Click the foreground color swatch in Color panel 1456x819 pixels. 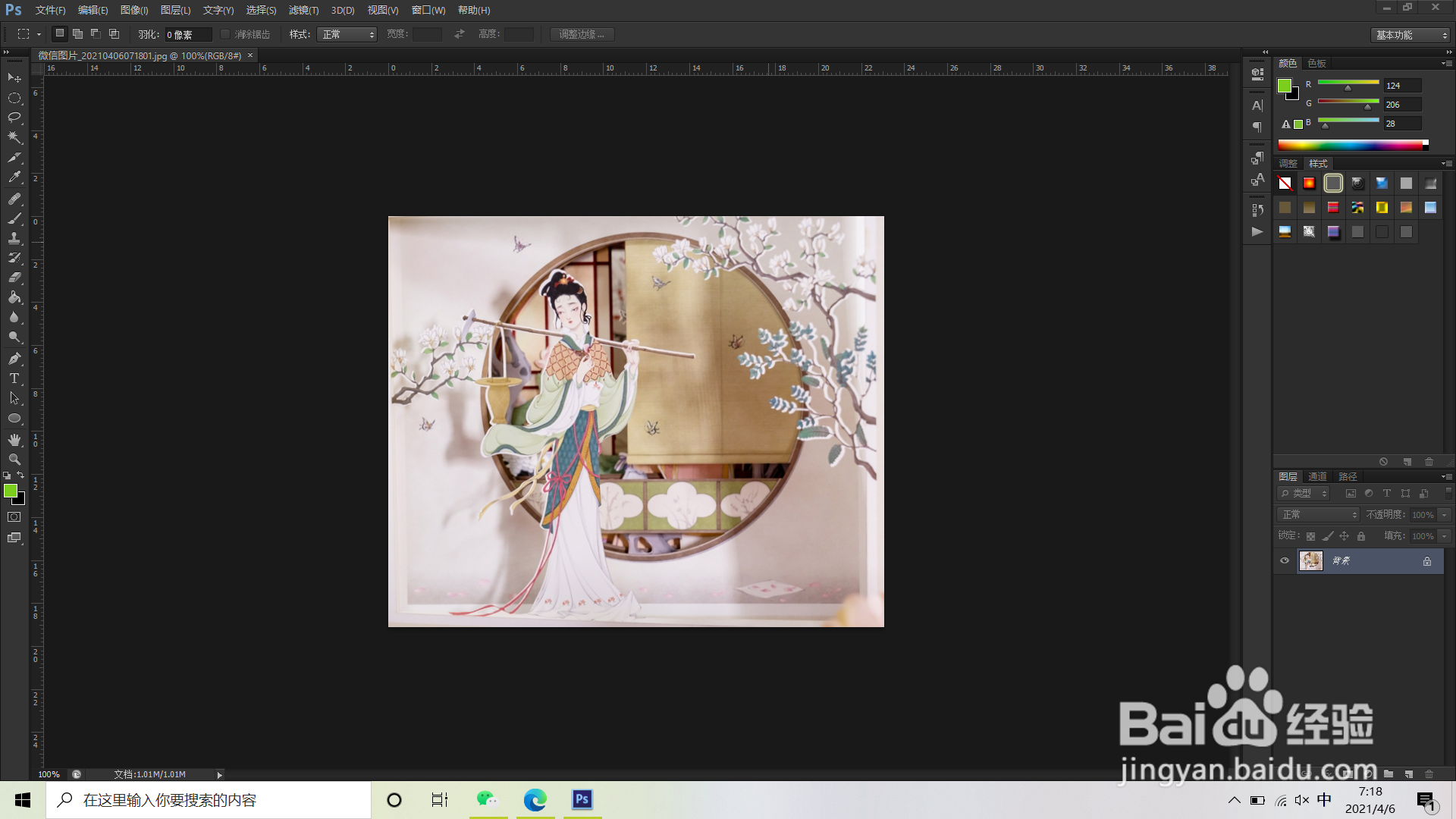coord(1285,86)
